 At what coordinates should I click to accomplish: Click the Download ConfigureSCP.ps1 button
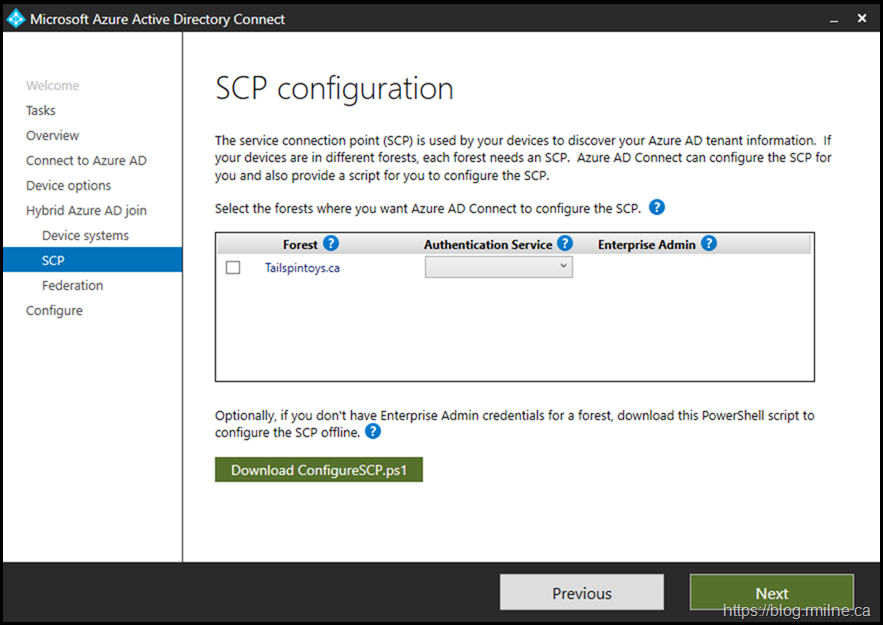[319, 470]
